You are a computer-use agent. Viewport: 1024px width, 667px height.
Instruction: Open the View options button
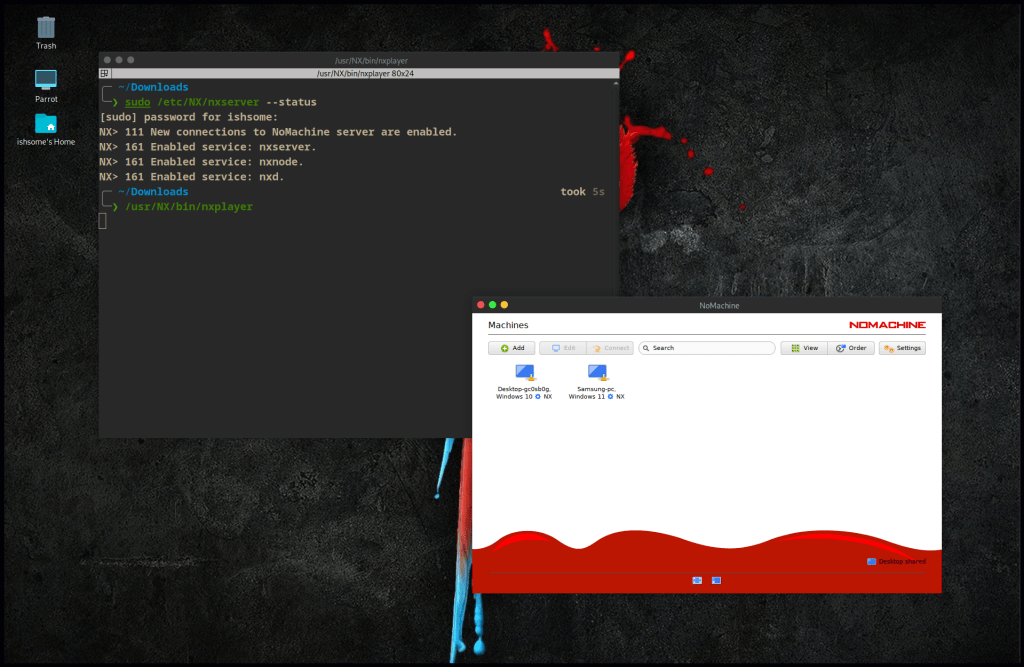[804, 348]
